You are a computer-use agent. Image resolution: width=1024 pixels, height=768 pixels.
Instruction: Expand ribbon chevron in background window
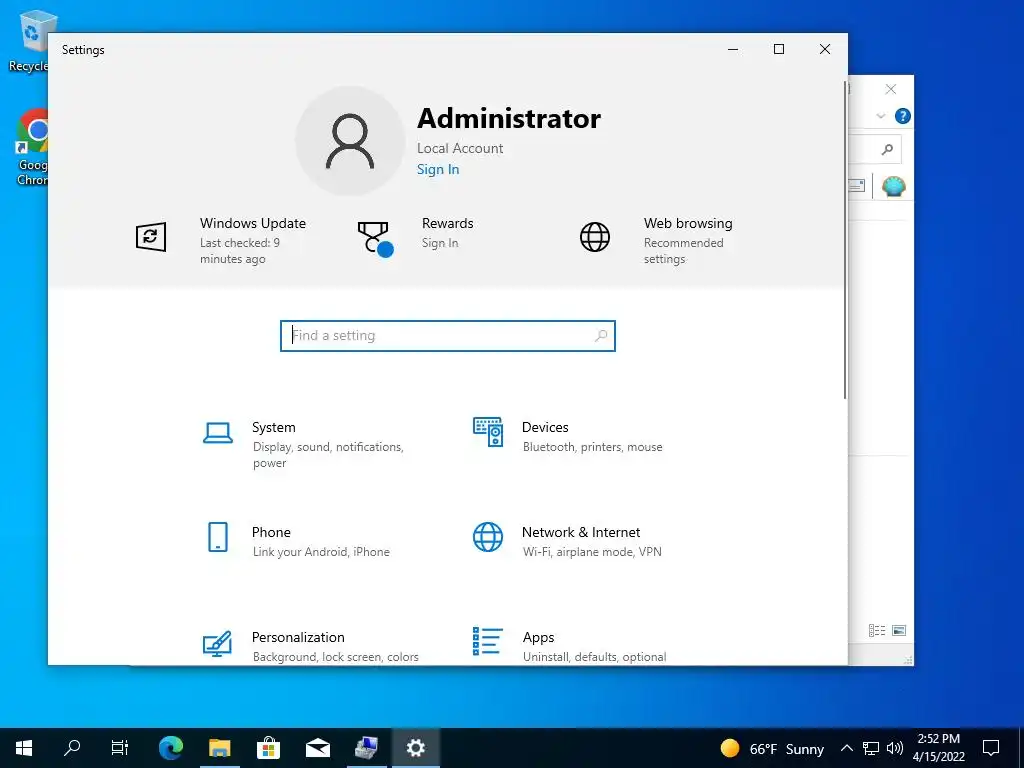[880, 116]
